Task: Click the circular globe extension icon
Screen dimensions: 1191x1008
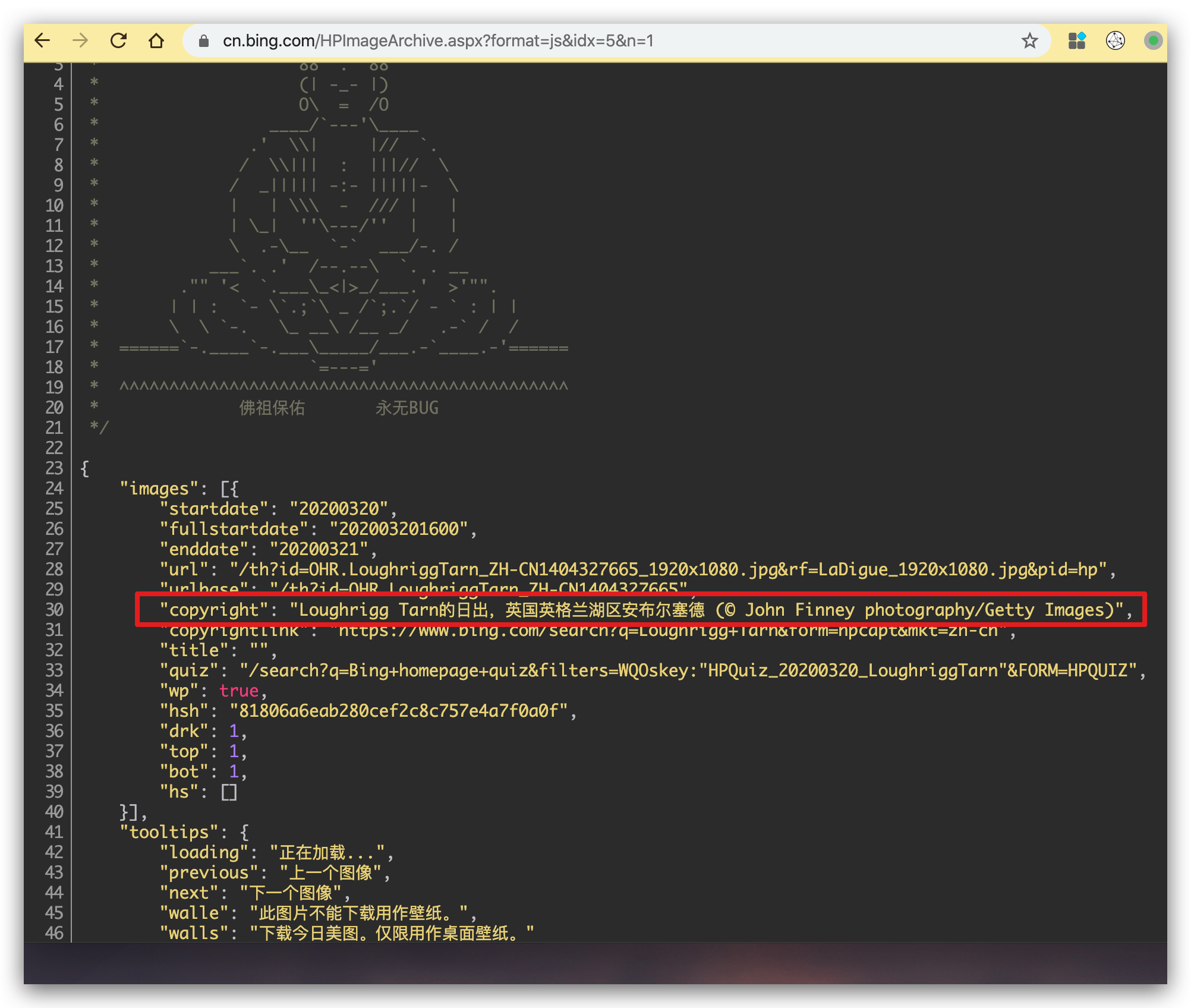Action: pos(1115,41)
